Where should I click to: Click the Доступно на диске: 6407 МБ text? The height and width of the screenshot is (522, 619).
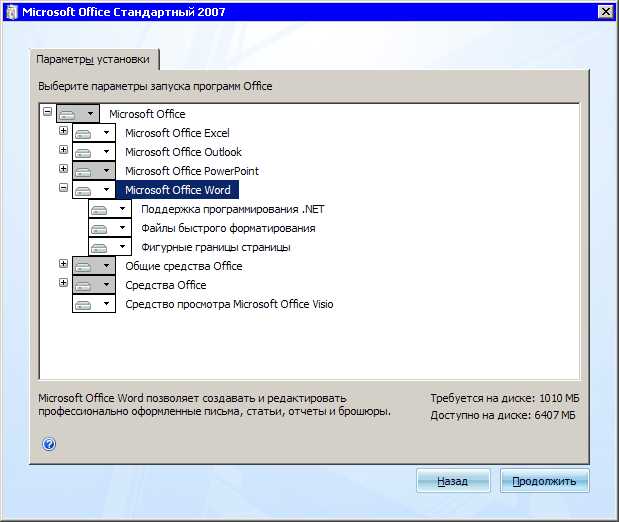click(503, 415)
